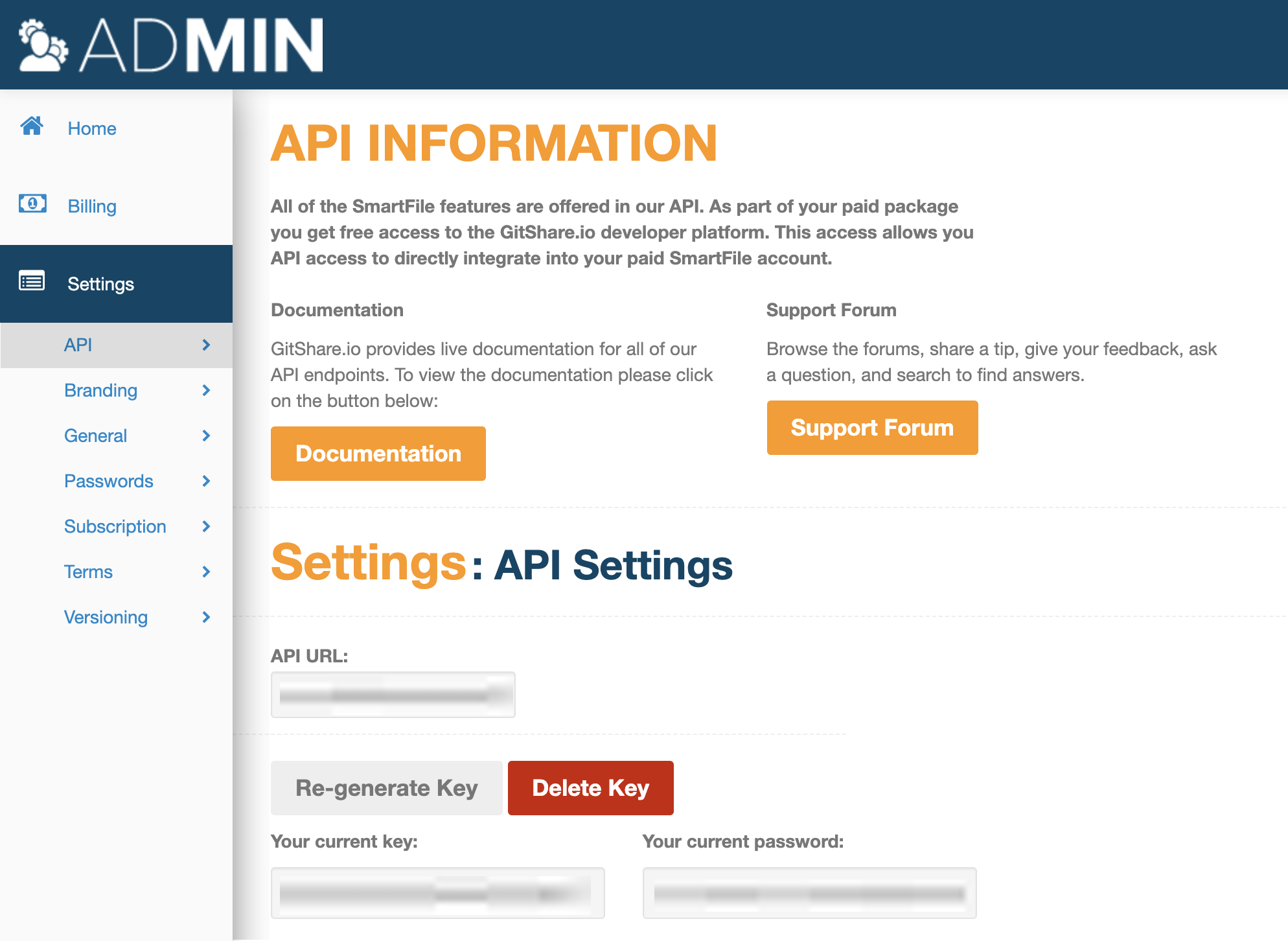Click the chevron next to Terms
The image size is (1288, 941).
point(206,572)
